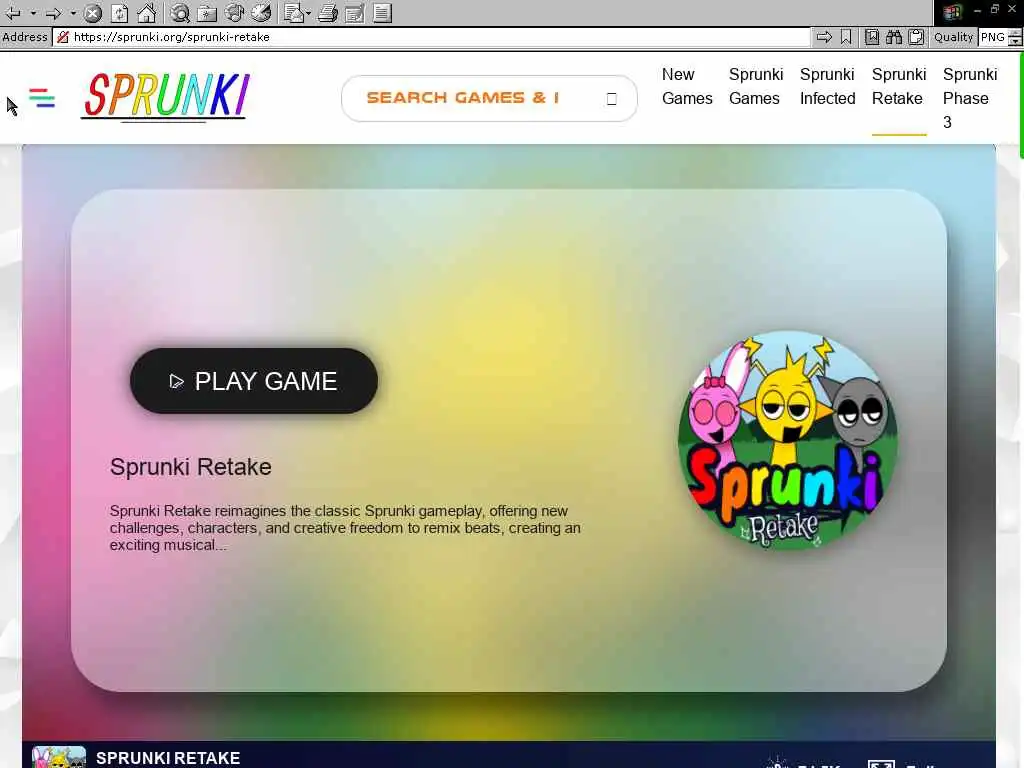
Task: Click the Quality label button
Action: coord(953,37)
